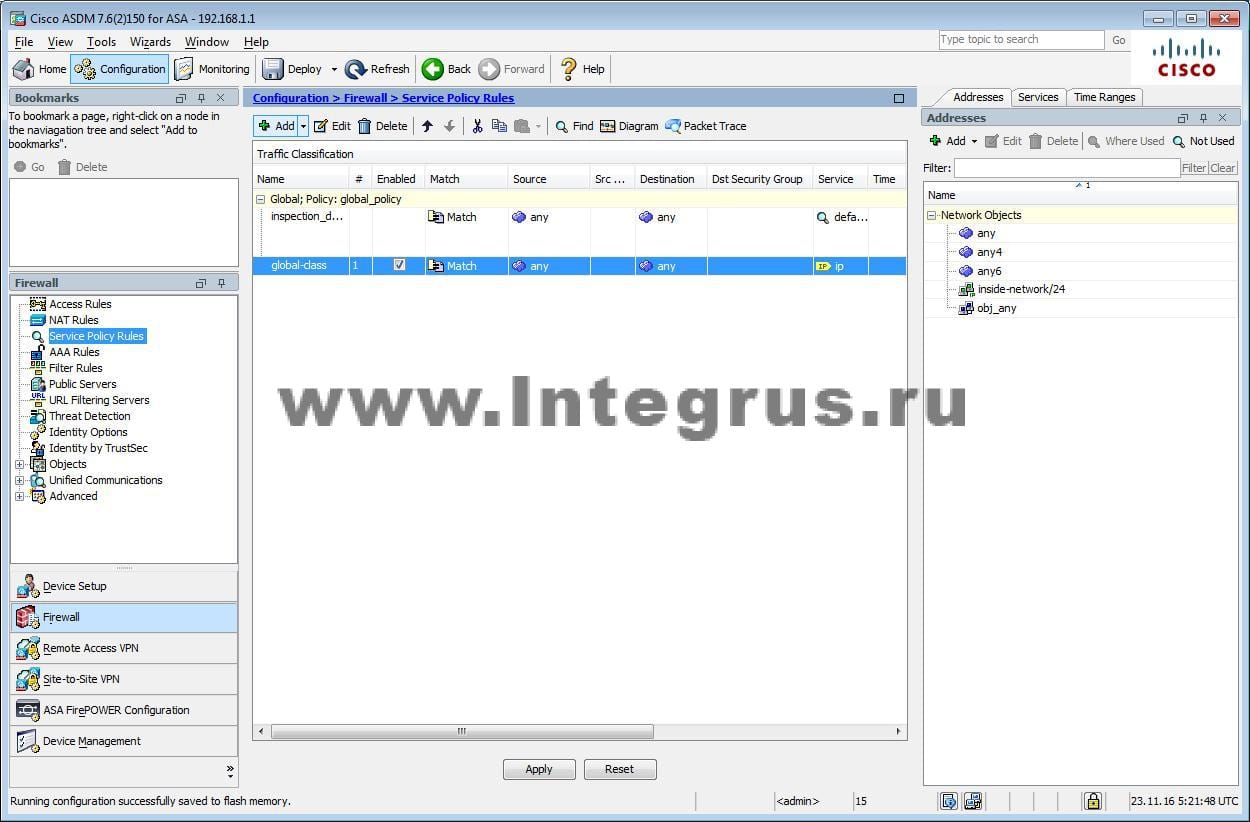This screenshot has height=822, width=1250.
Task: Move rule down with arrow icon
Action: coord(449,126)
